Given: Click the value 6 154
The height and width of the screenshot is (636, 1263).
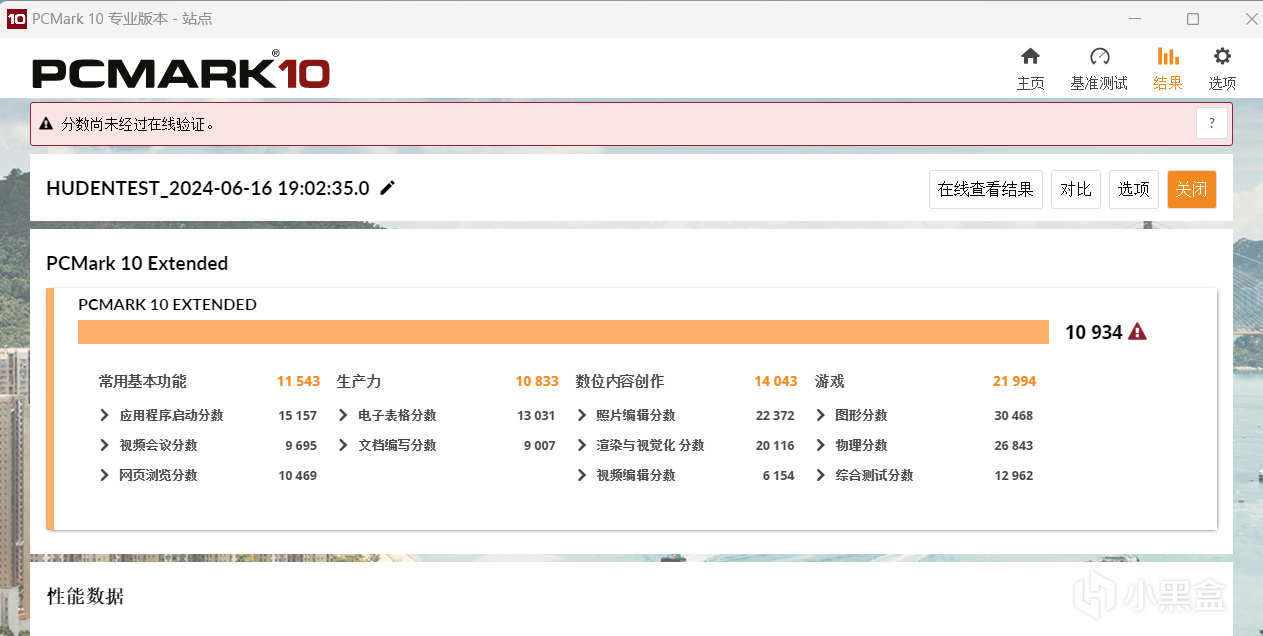Looking at the screenshot, I should pyautogui.click(x=778, y=475).
